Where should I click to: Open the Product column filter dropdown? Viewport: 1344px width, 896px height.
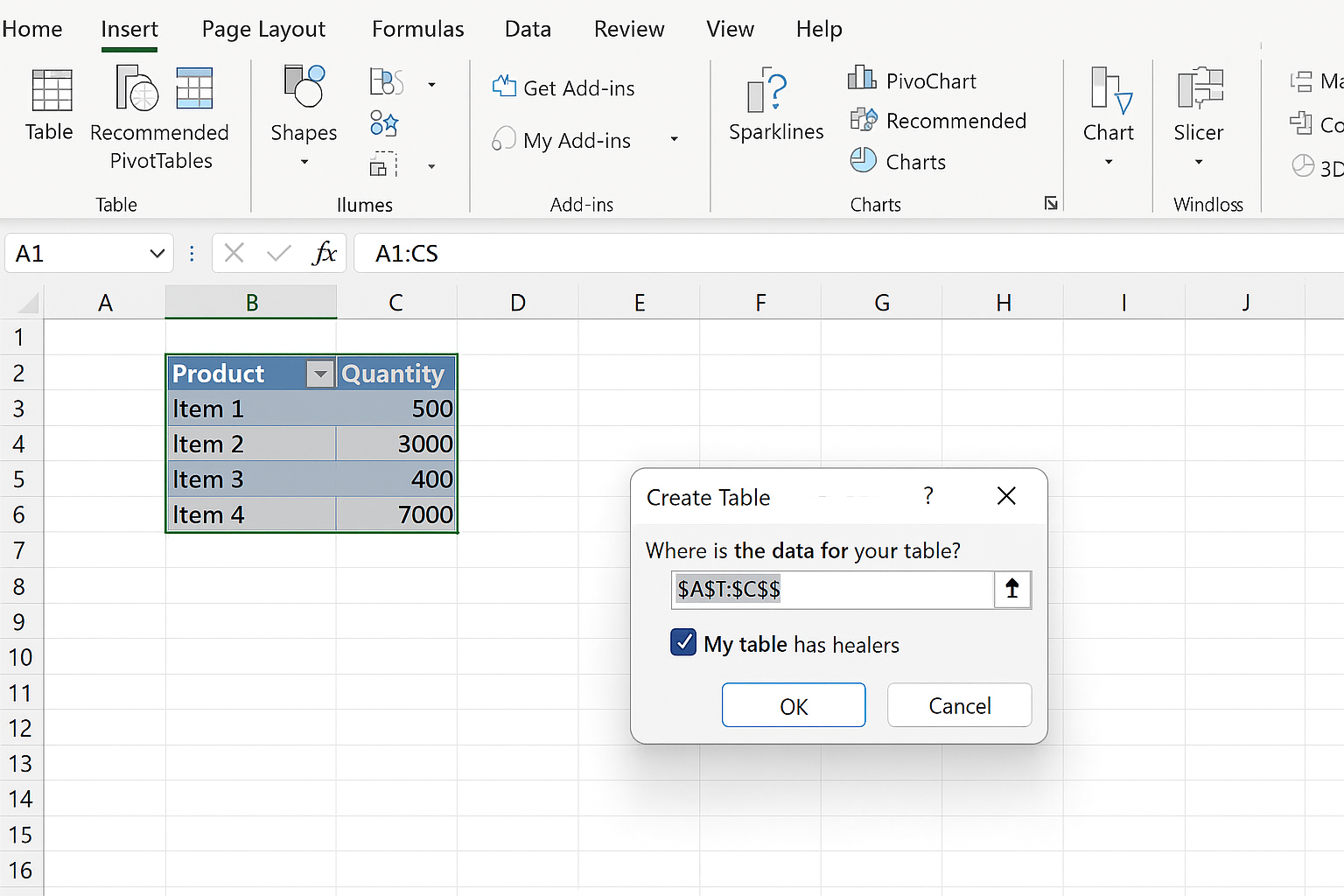[321, 374]
